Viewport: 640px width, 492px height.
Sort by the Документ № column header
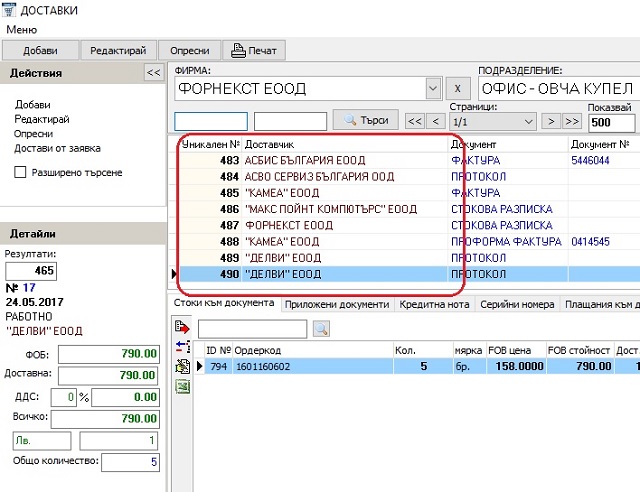pyautogui.click(x=604, y=144)
